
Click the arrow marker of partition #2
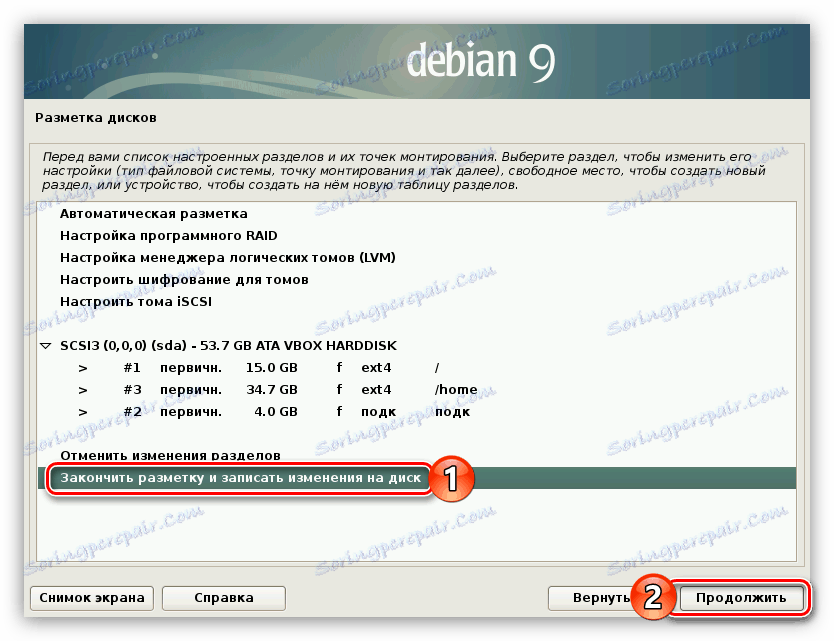[82, 412]
